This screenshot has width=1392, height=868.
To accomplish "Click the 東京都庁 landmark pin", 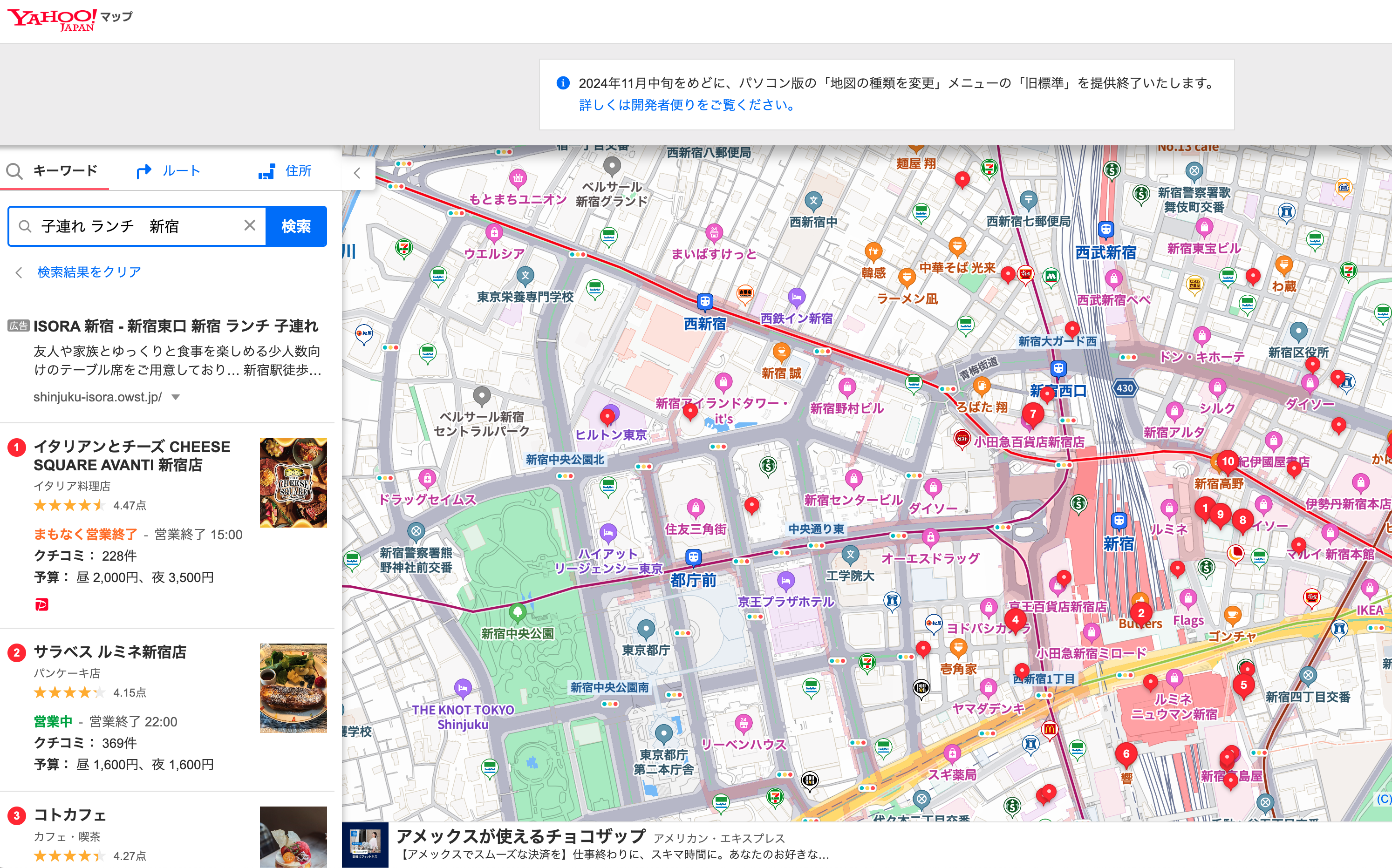I will click(x=646, y=629).
